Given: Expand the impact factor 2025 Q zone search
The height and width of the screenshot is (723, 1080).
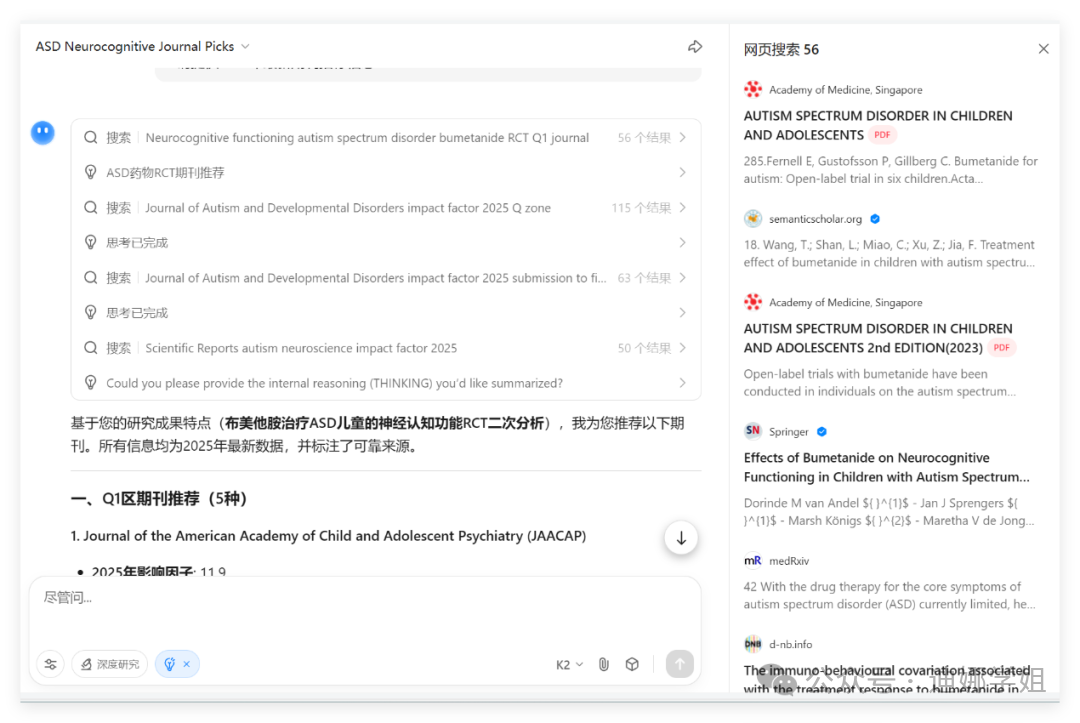Looking at the screenshot, I should click(x=386, y=208).
